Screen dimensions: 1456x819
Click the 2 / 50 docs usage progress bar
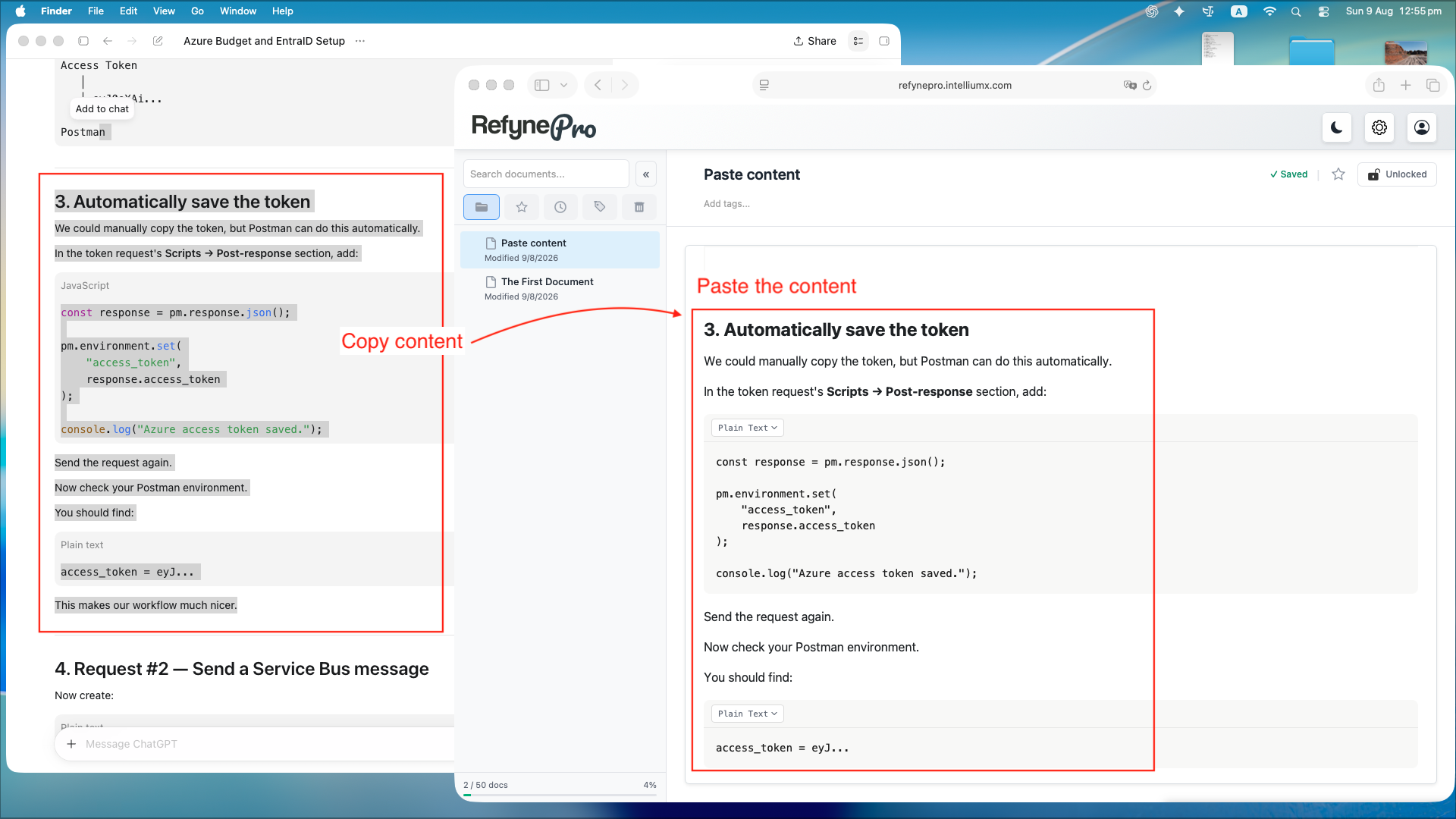pyautogui.click(x=560, y=795)
